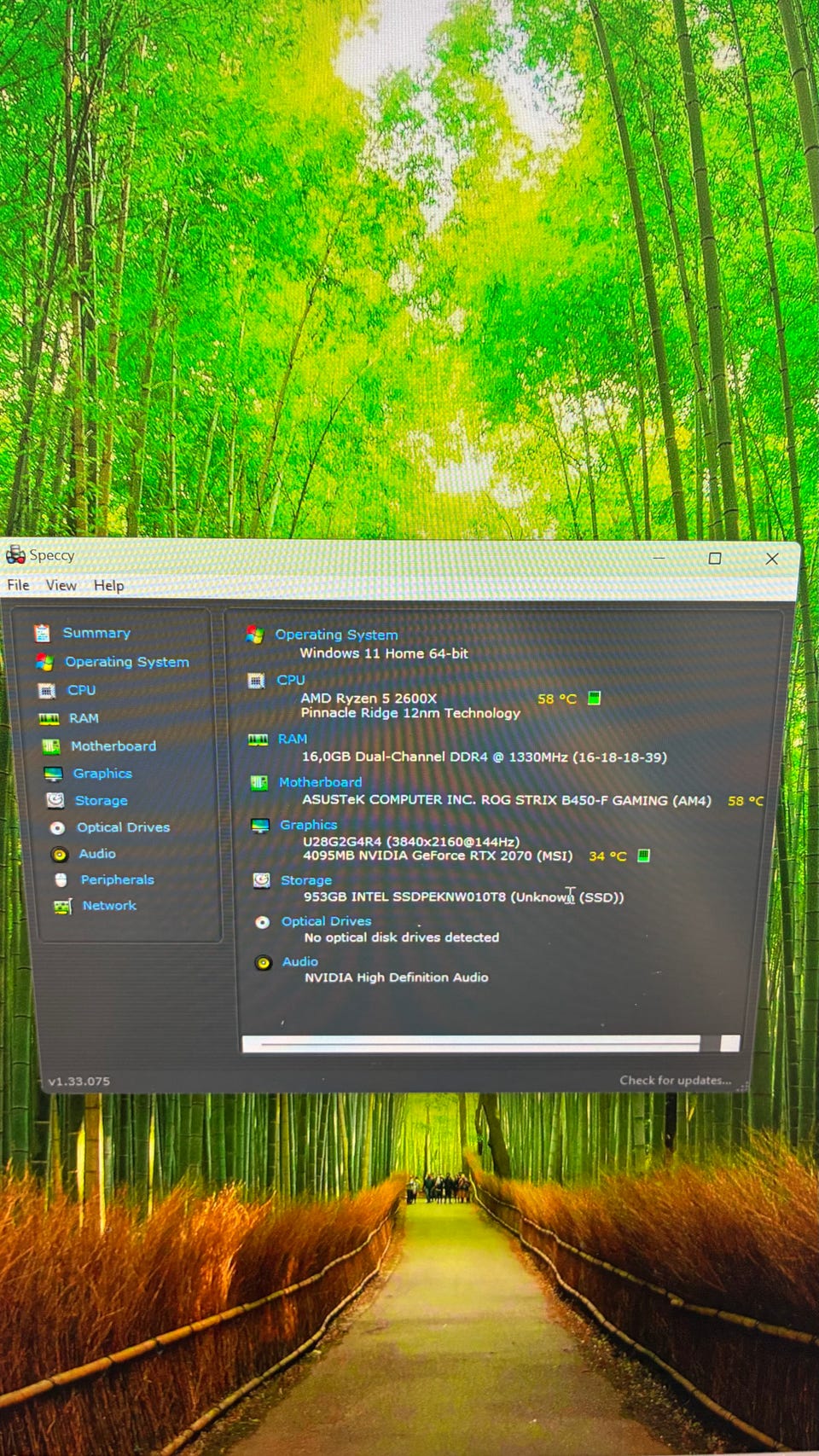
Task: Click CPU temperature green indicator icon
Action: pyautogui.click(x=595, y=699)
